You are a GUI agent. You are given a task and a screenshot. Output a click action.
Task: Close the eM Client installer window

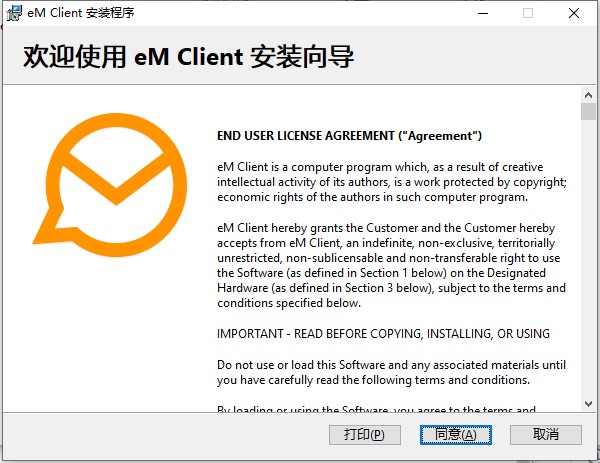click(574, 13)
